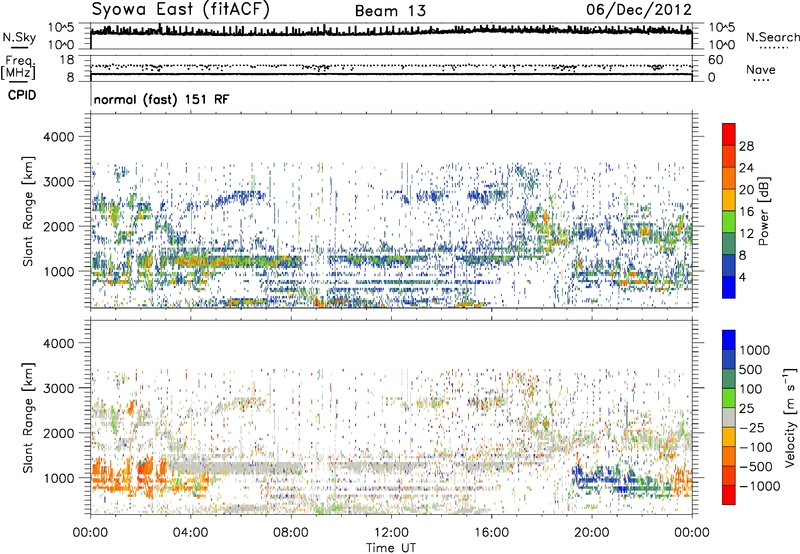Click the "Velocity [m s-1]" colorbar title
The height and width of the screenshot is (554, 800).
click(790, 417)
